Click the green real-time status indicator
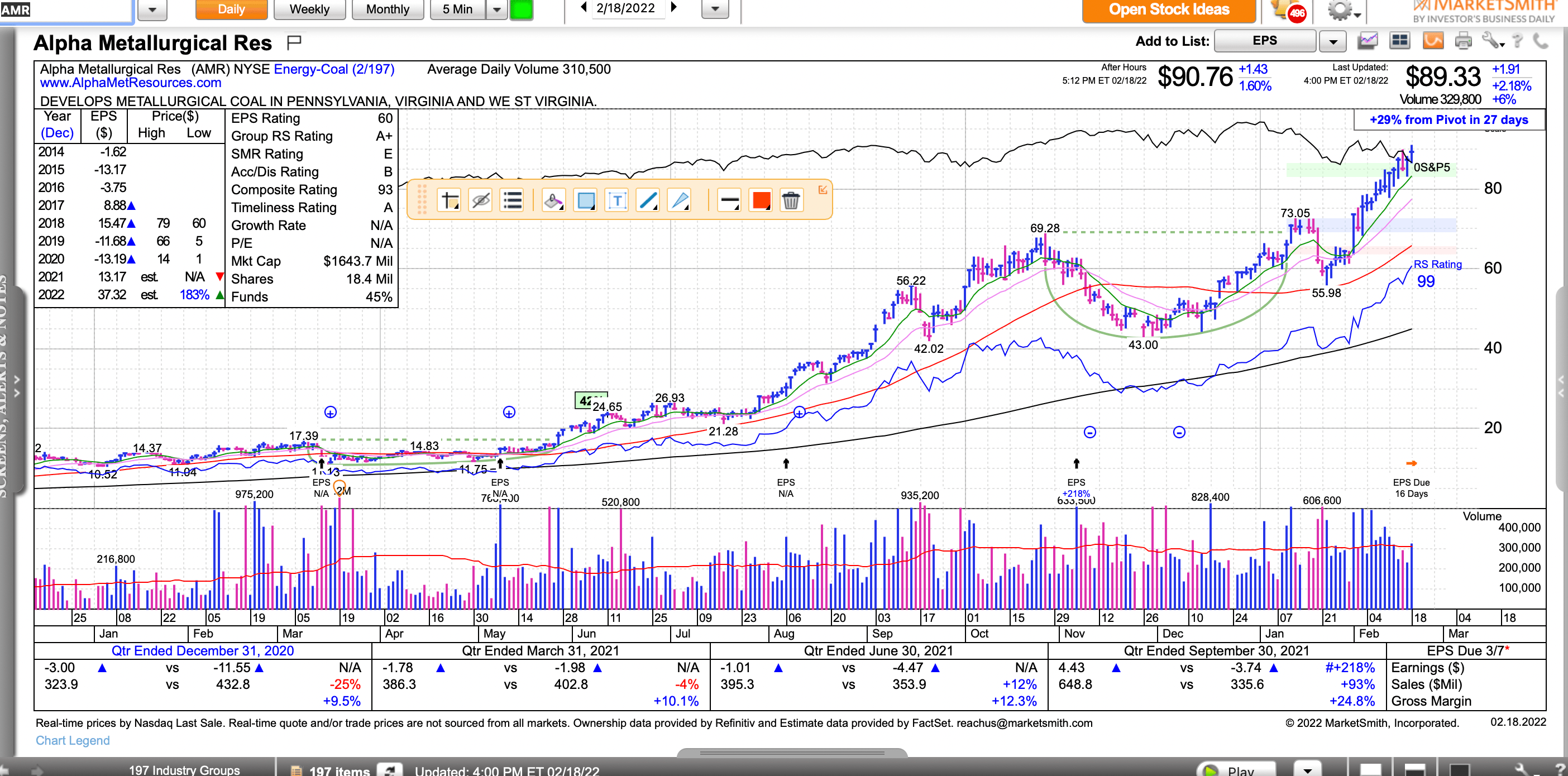The height and width of the screenshot is (776, 1568). coord(521,9)
